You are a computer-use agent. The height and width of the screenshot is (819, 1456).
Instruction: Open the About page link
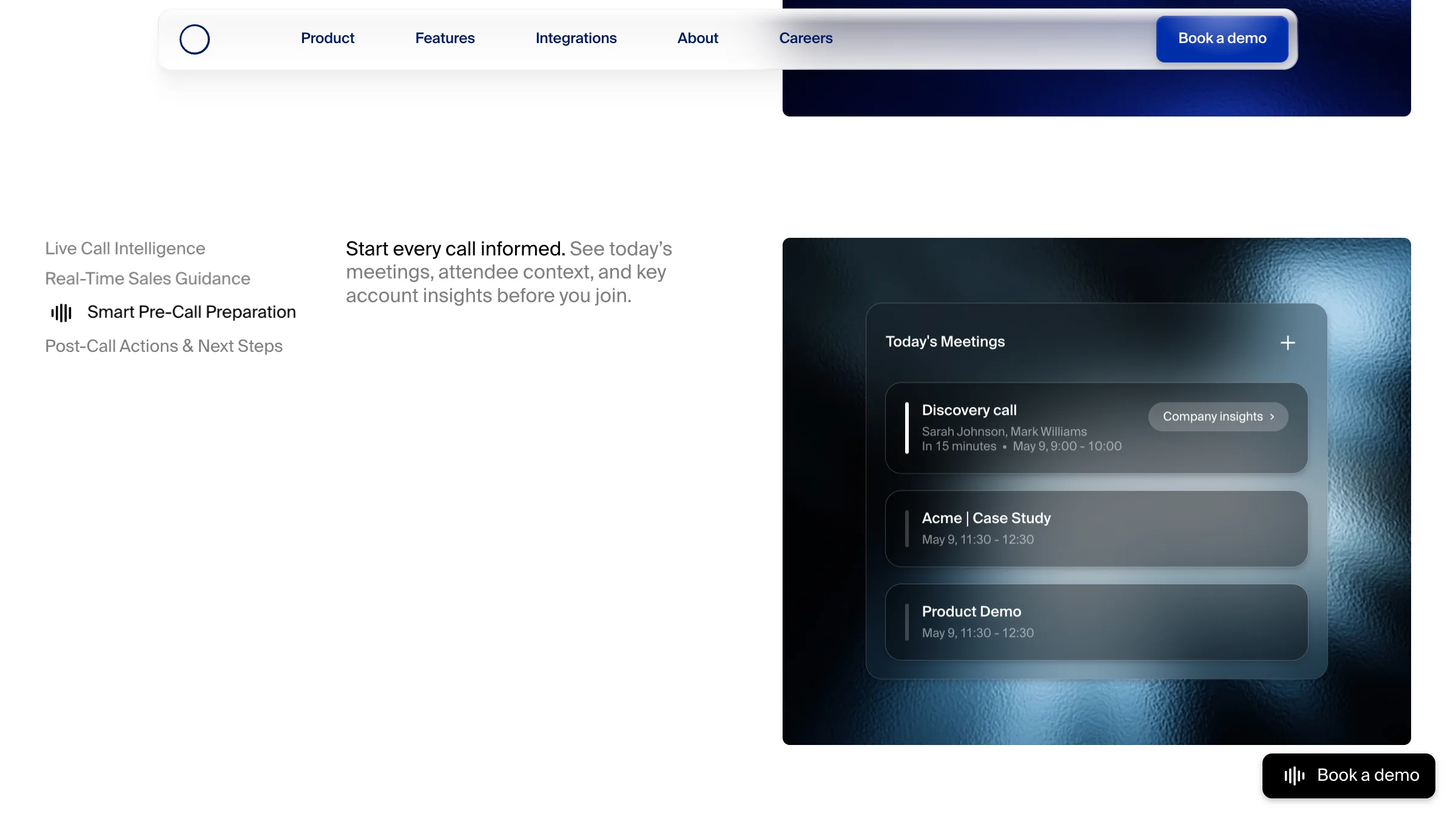pos(698,38)
